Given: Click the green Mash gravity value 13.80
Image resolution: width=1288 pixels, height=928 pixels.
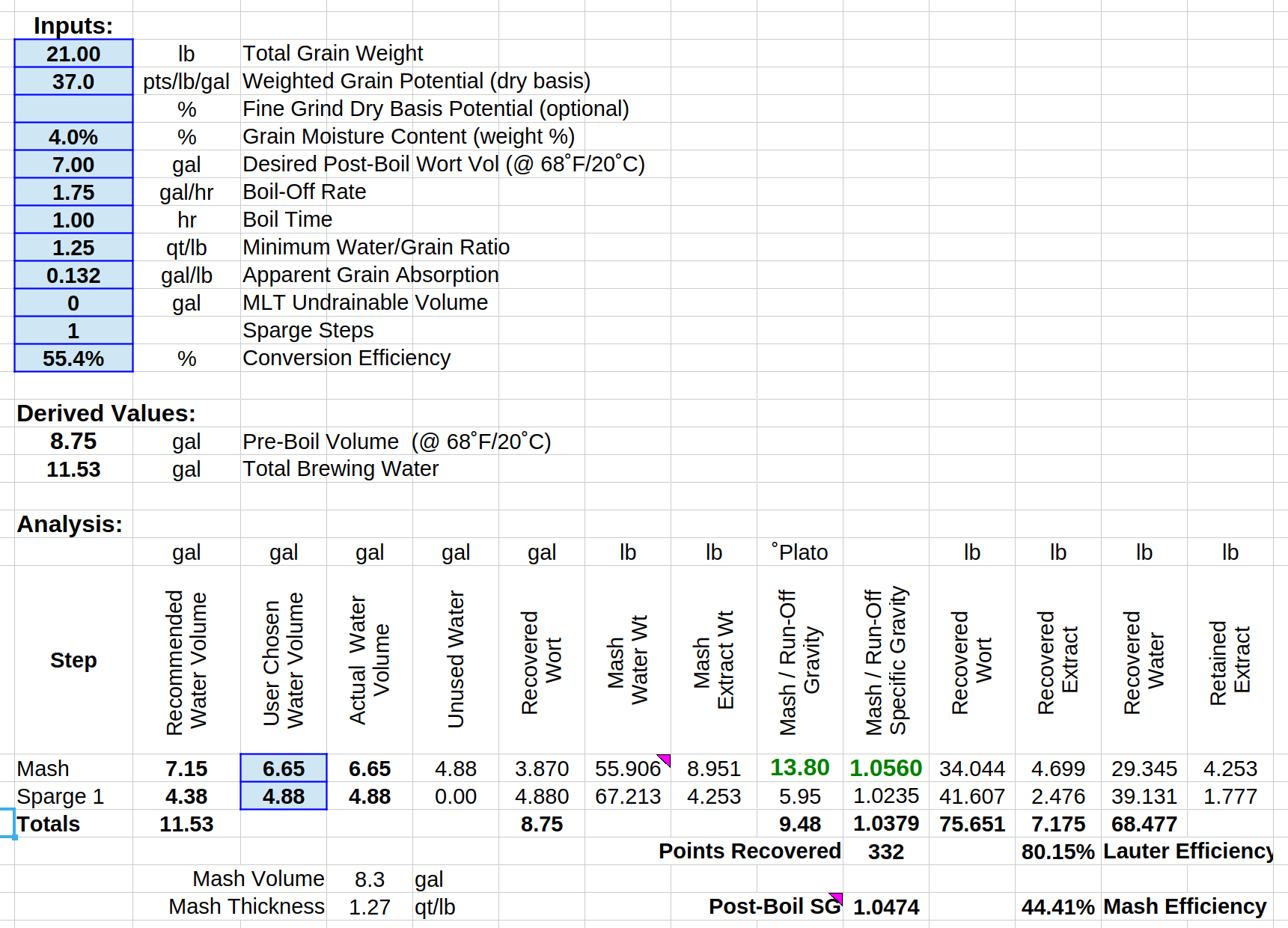Looking at the screenshot, I should click(800, 768).
